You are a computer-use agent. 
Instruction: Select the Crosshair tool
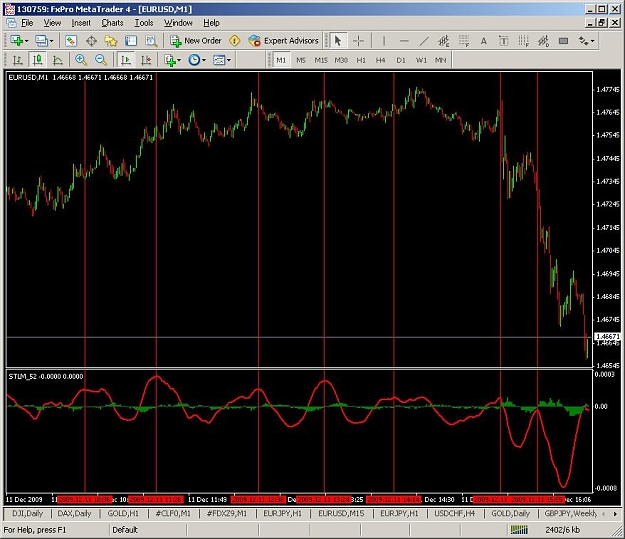[x=358, y=41]
